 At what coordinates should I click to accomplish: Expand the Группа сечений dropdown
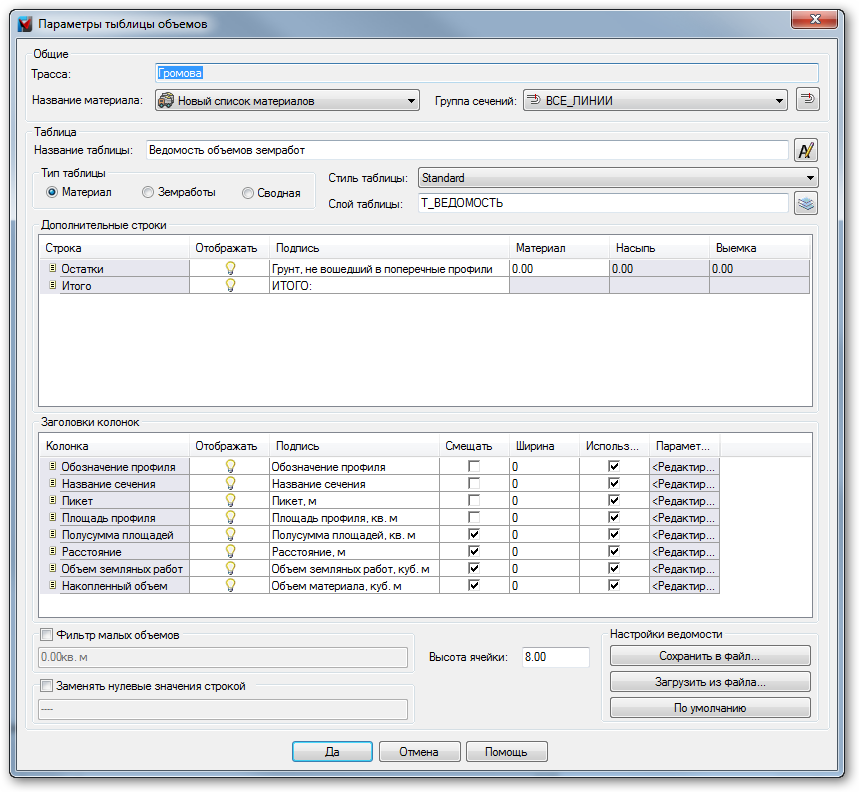655,101
